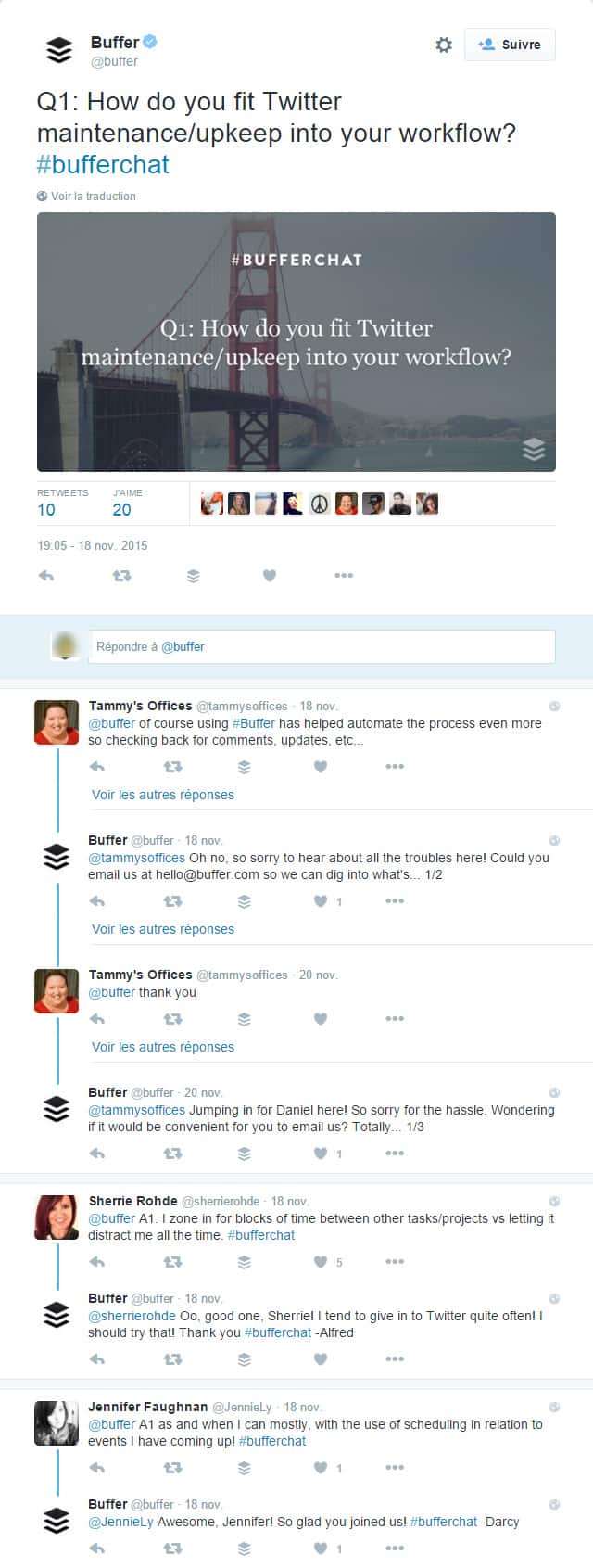Open more options on main tweet
The height and width of the screenshot is (1568, 593).
344,576
